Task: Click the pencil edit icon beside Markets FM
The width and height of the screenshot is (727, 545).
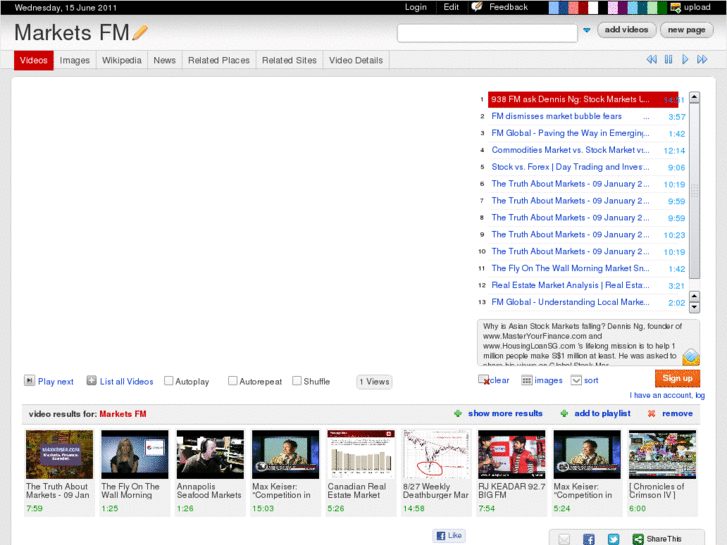Action: [140, 32]
